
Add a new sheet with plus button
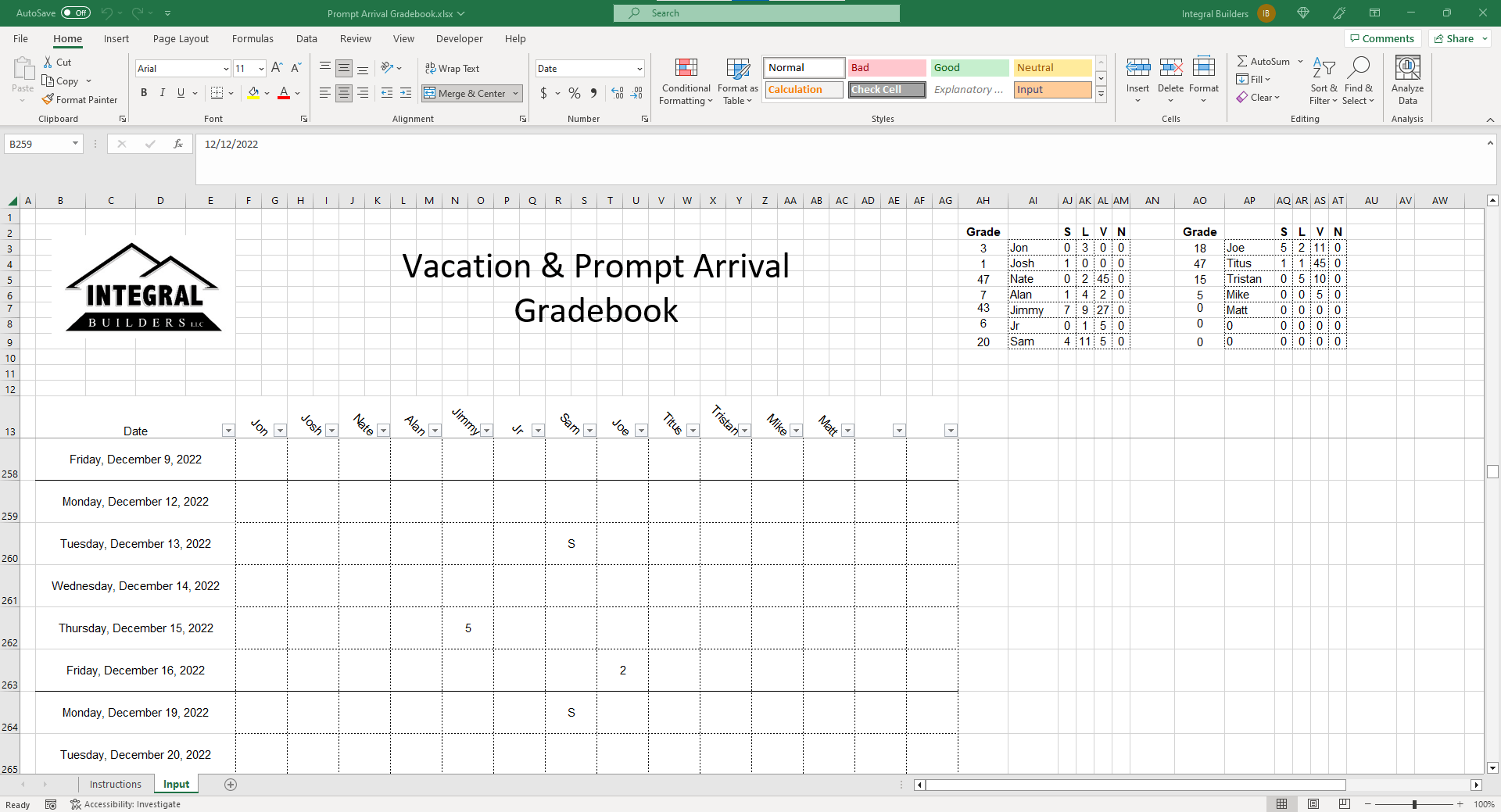pyautogui.click(x=231, y=785)
